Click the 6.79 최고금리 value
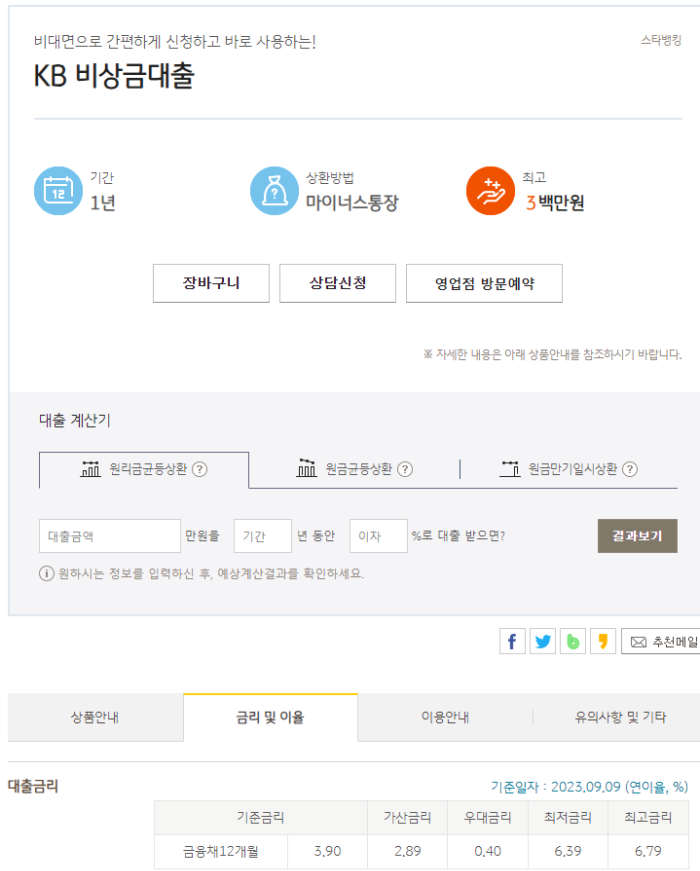The image size is (700, 871). coord(648,851)
